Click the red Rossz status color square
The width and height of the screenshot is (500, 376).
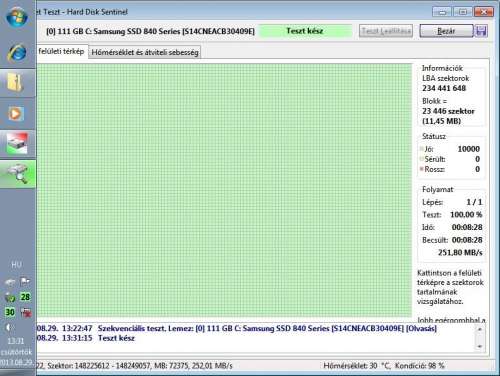[422, 169]
